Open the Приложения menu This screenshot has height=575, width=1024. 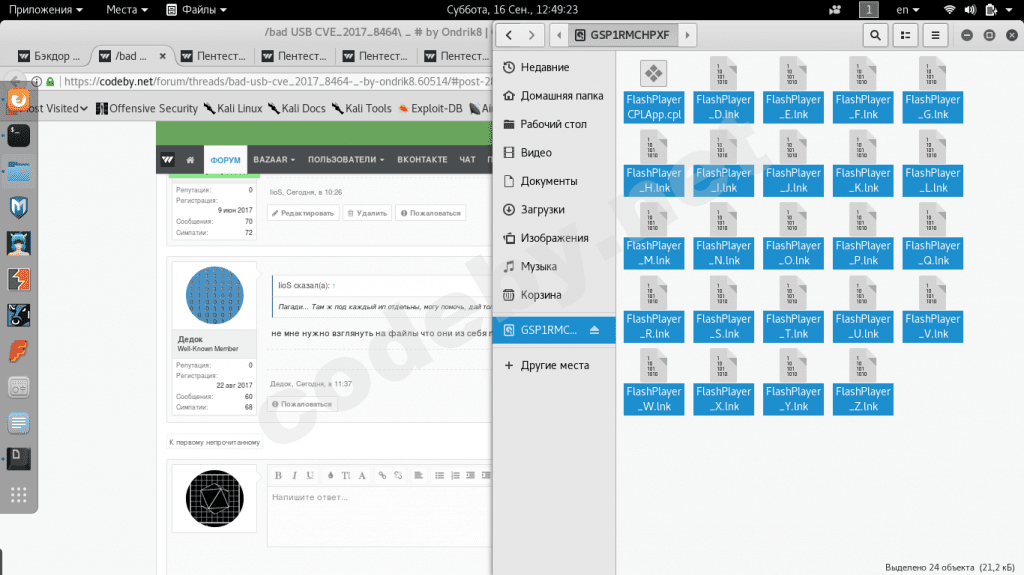tap(45, 9)
